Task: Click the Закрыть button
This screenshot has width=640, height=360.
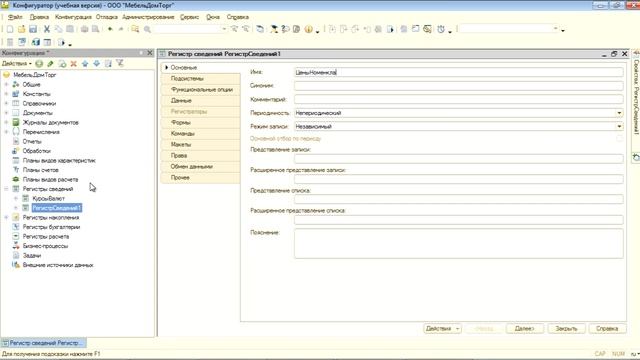Action: [x=566, y=329]
